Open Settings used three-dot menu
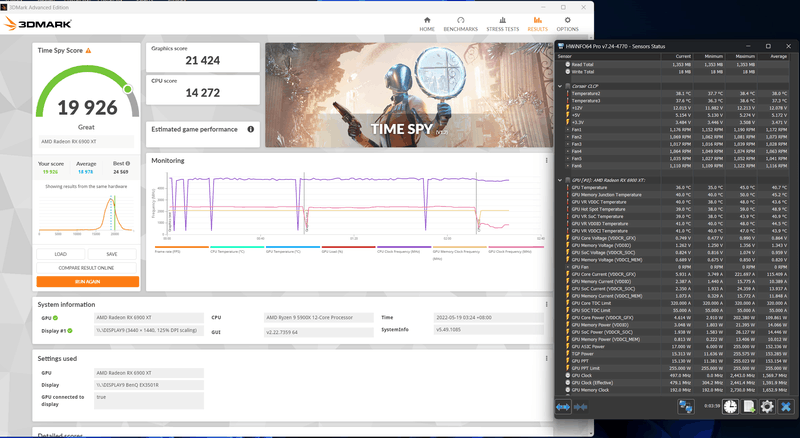This screenshot has width=800, height=438. pyautogui.click(x=546, y=358)
